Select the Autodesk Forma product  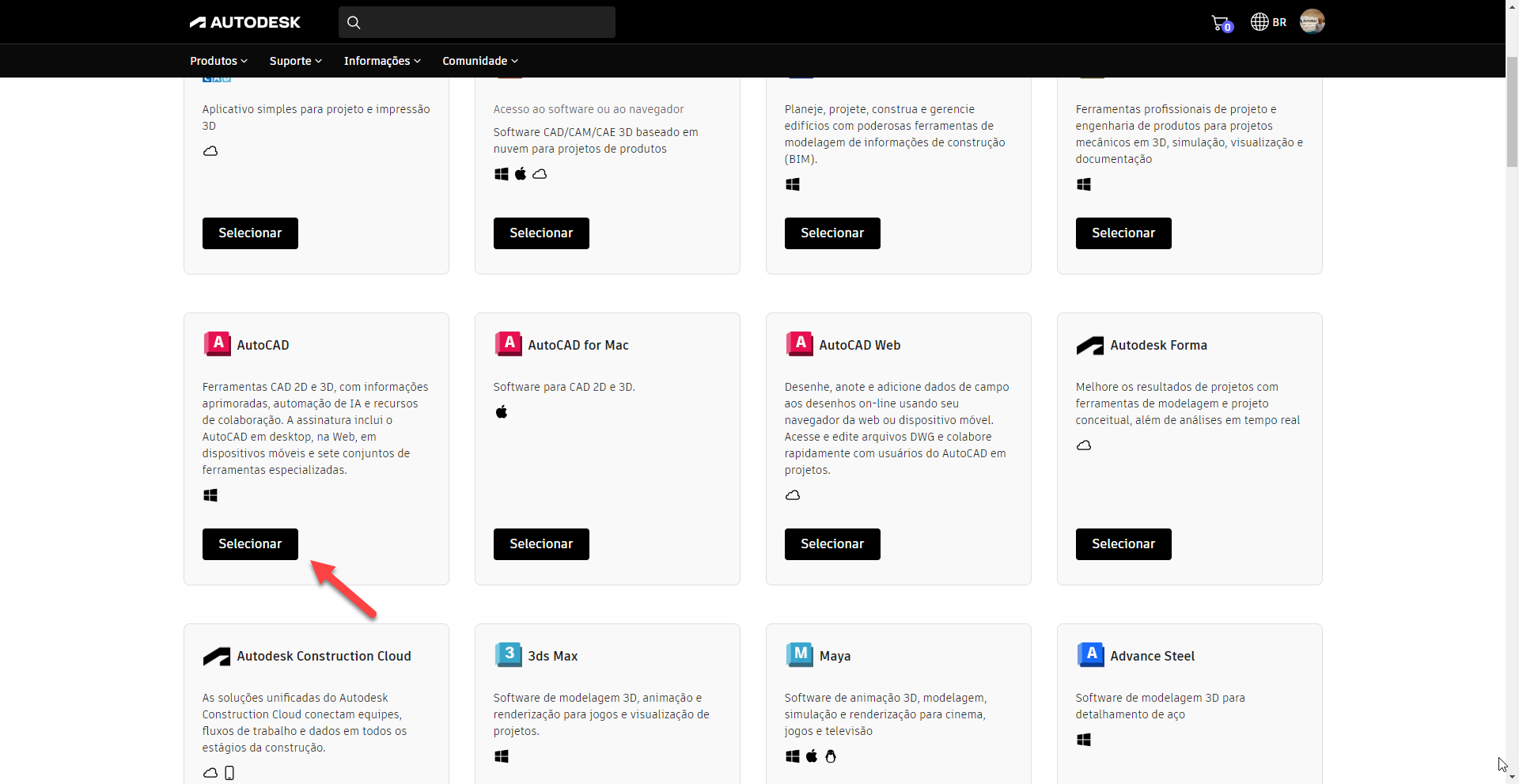(x=1123, y=544)
